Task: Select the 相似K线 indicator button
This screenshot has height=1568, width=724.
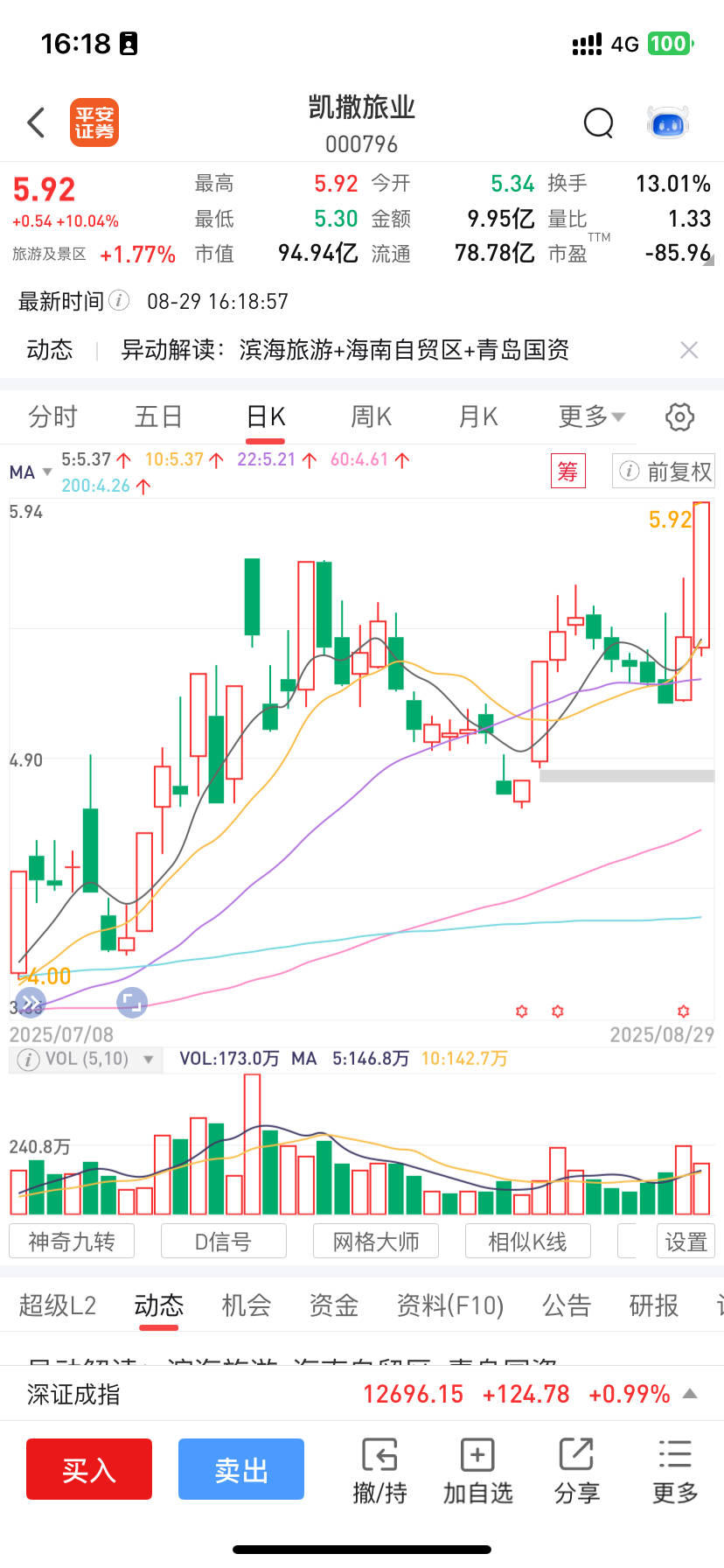Action: pos(528,1242)
